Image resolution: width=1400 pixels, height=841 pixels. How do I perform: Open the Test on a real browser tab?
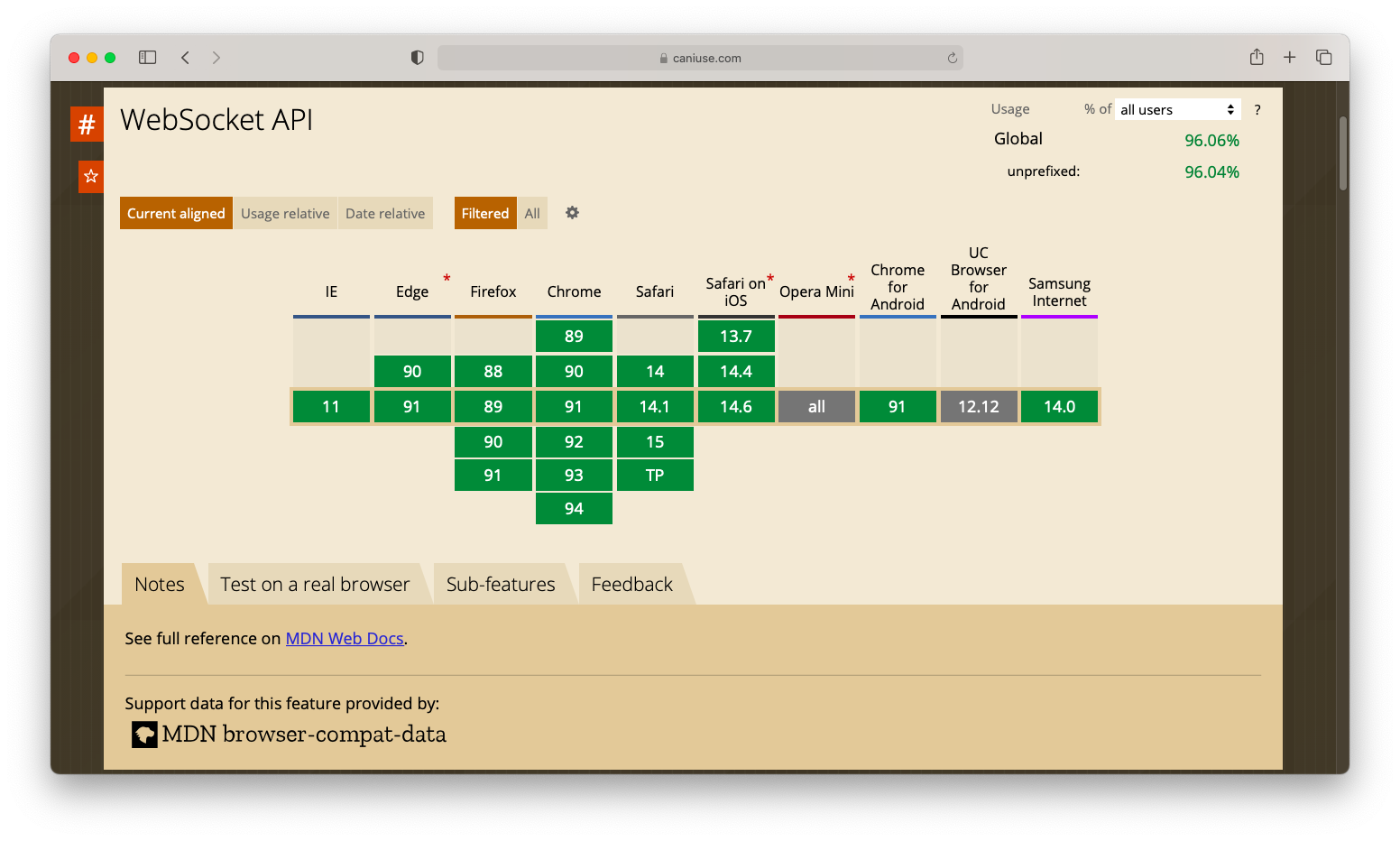(x=315, y=584)
